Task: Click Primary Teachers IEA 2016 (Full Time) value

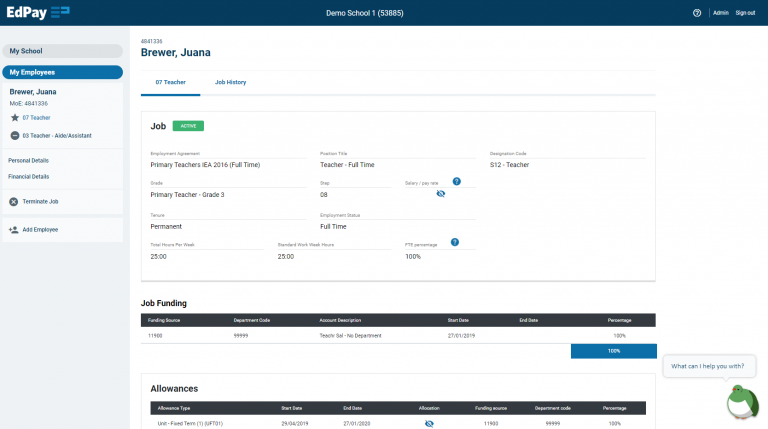Action: pyautogui.click(x=205, y=165)
